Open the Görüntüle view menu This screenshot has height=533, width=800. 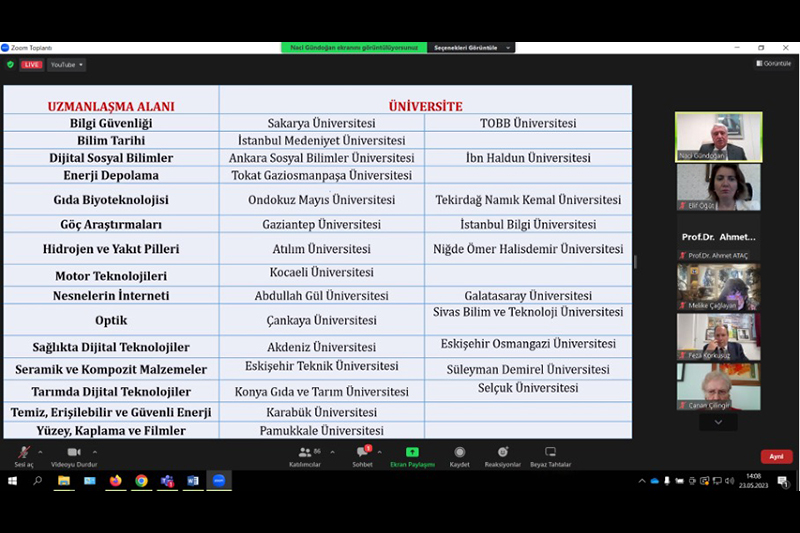click(x=773, y=63)
